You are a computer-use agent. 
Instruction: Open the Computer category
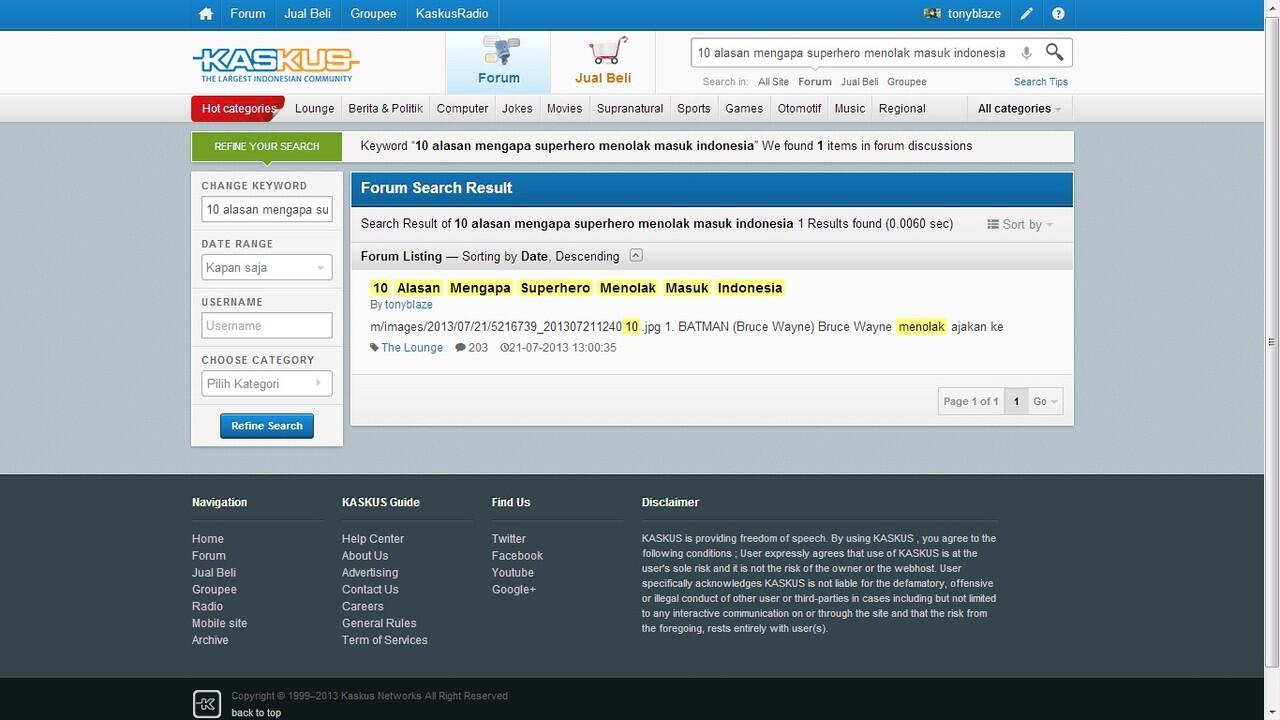point(462,108)
